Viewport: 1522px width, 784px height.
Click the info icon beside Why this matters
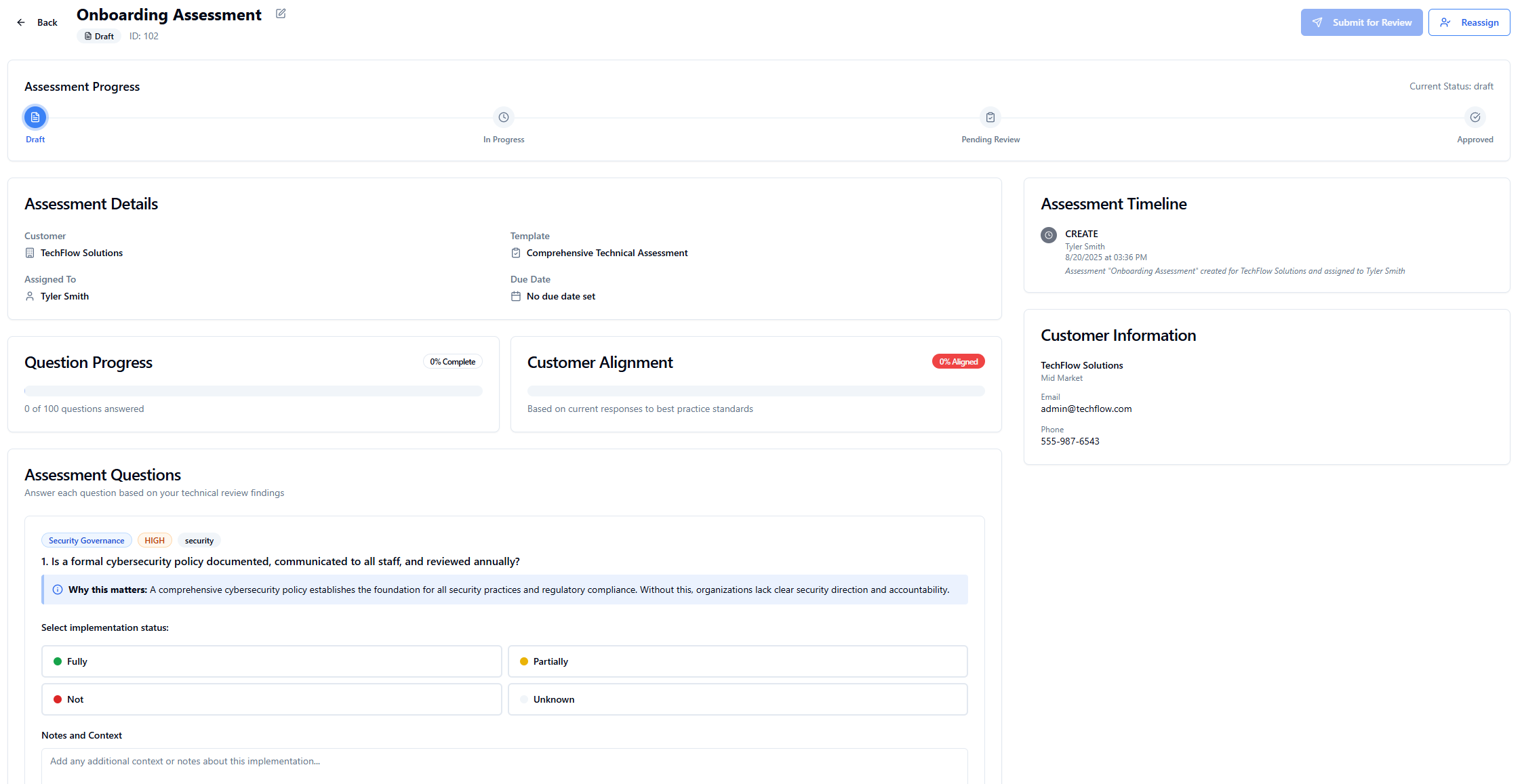point(58,590)
